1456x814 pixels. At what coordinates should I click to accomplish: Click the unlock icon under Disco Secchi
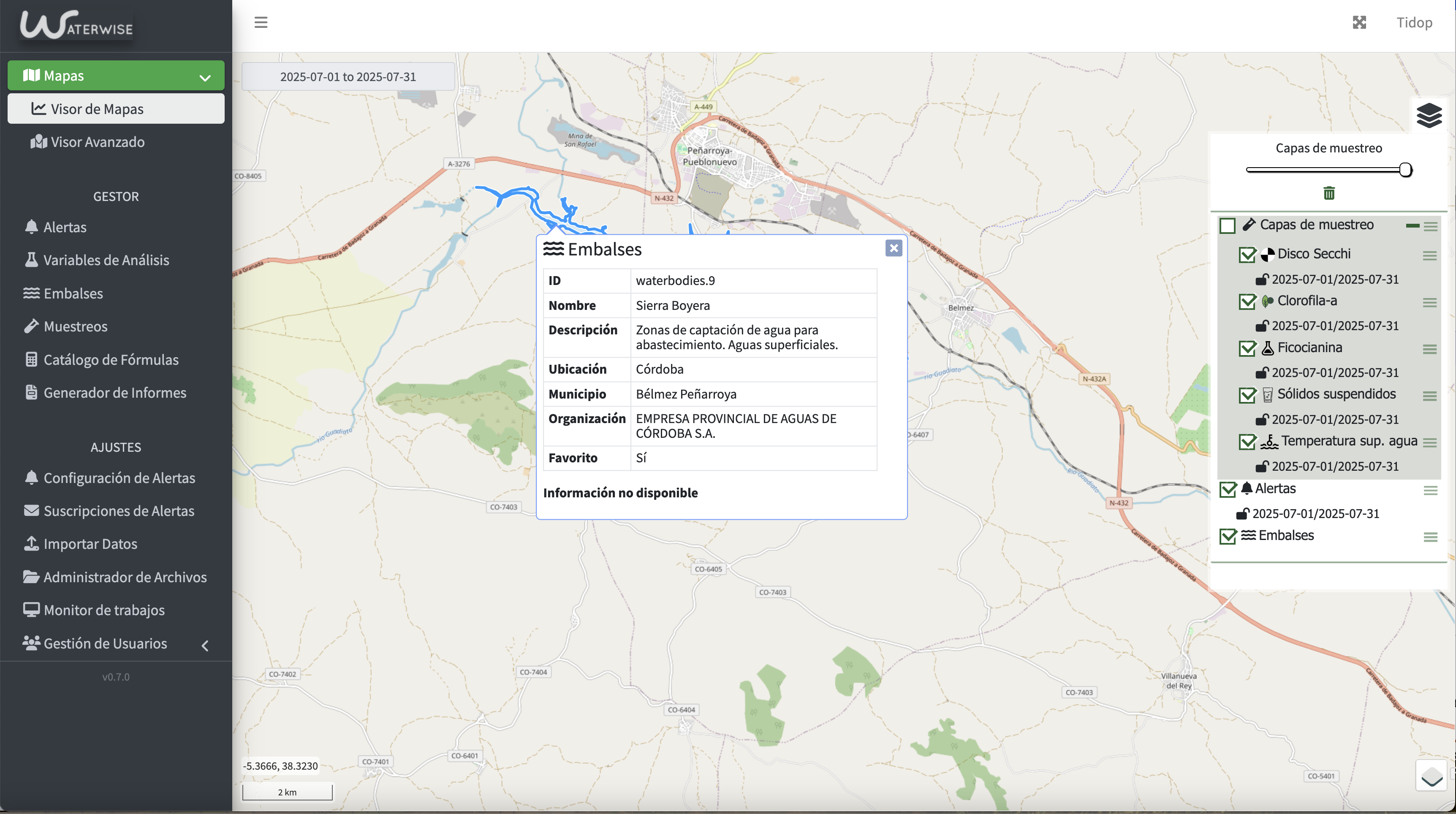1262,279
